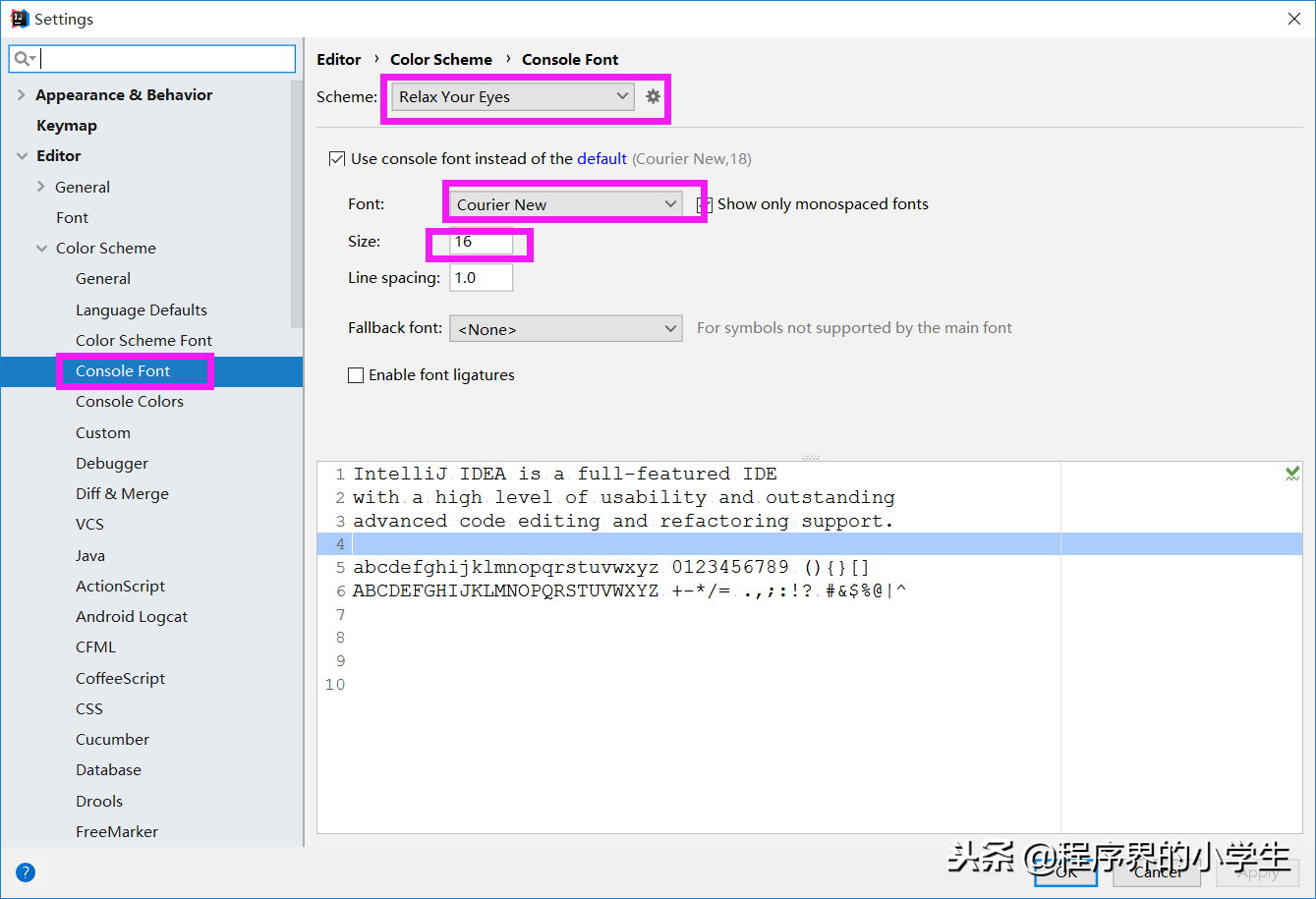This screenshot has width=1316, height=899.
Task: Click the IntelliJ icon in the title bar
Action: pos(19,19)
